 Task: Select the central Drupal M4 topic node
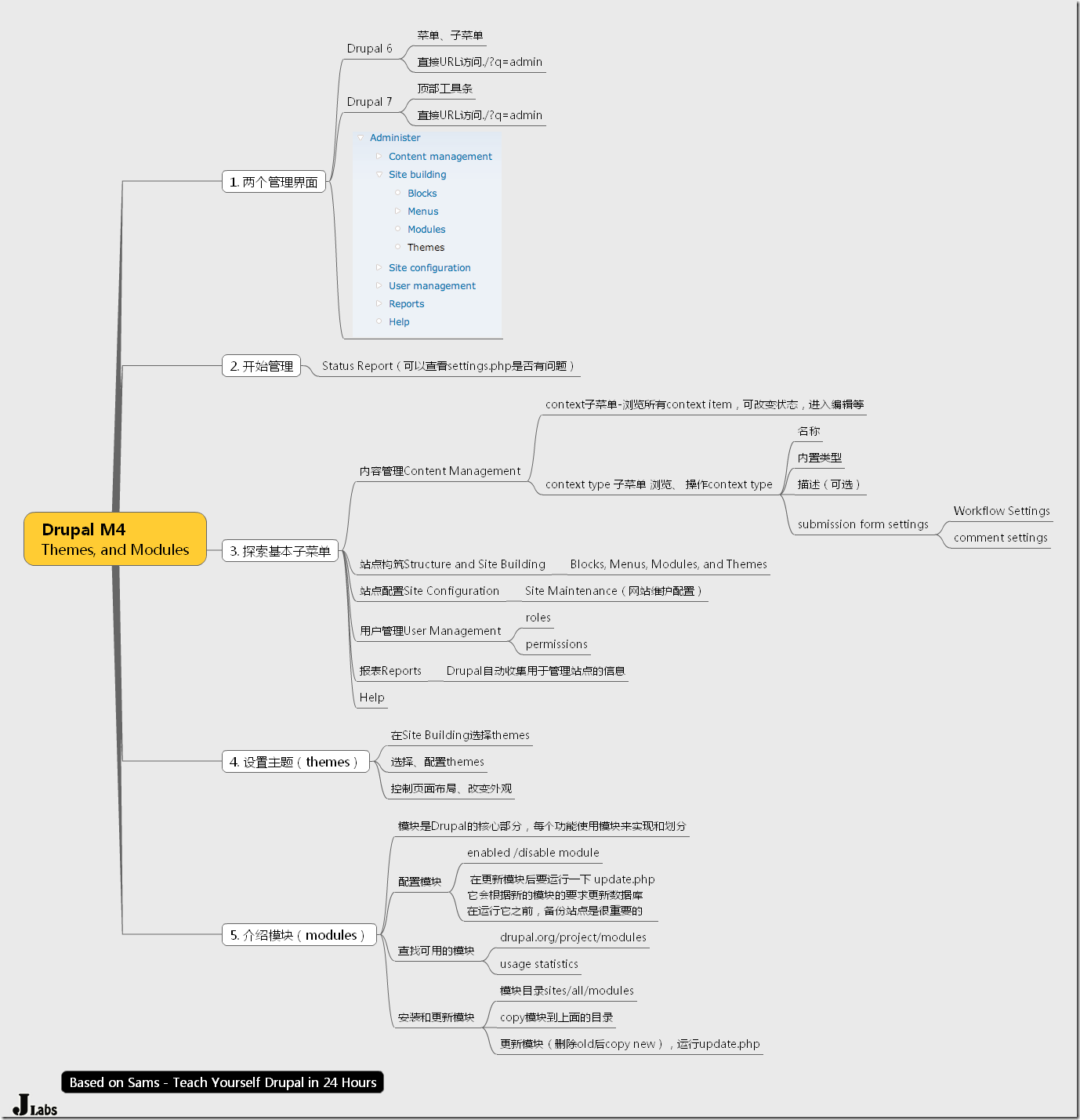tap(115, 538)
